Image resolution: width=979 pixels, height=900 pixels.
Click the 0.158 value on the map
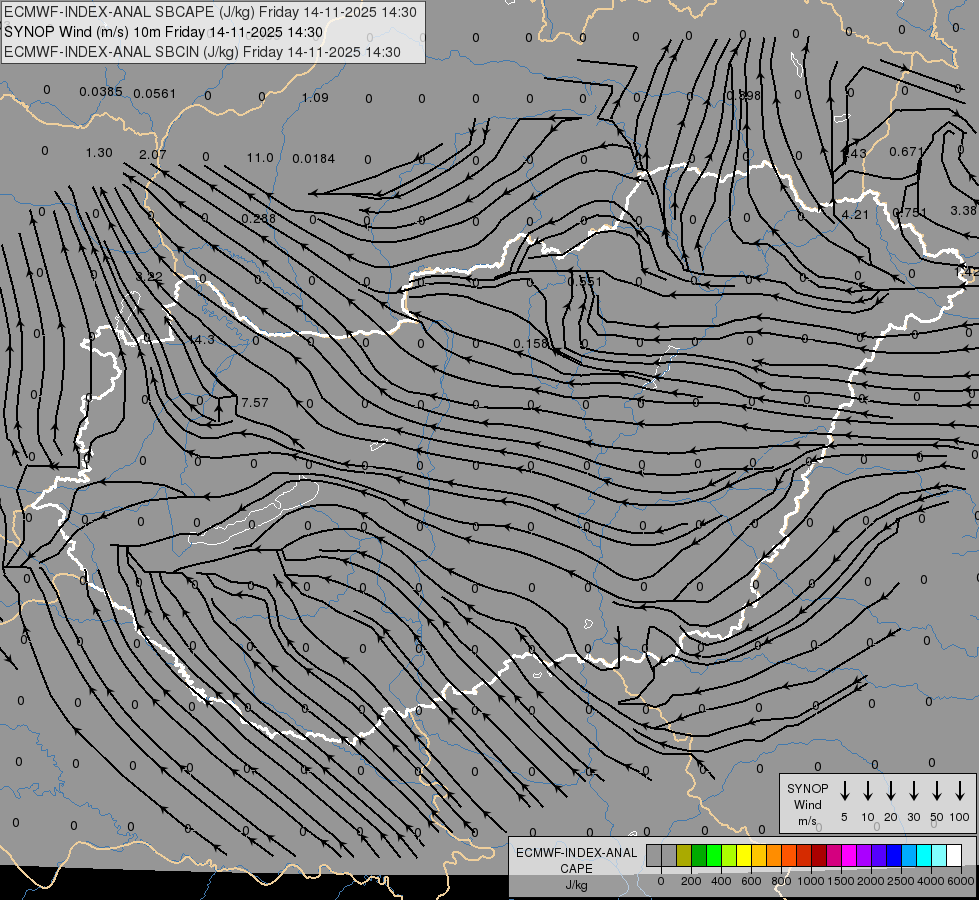point(531,344)
